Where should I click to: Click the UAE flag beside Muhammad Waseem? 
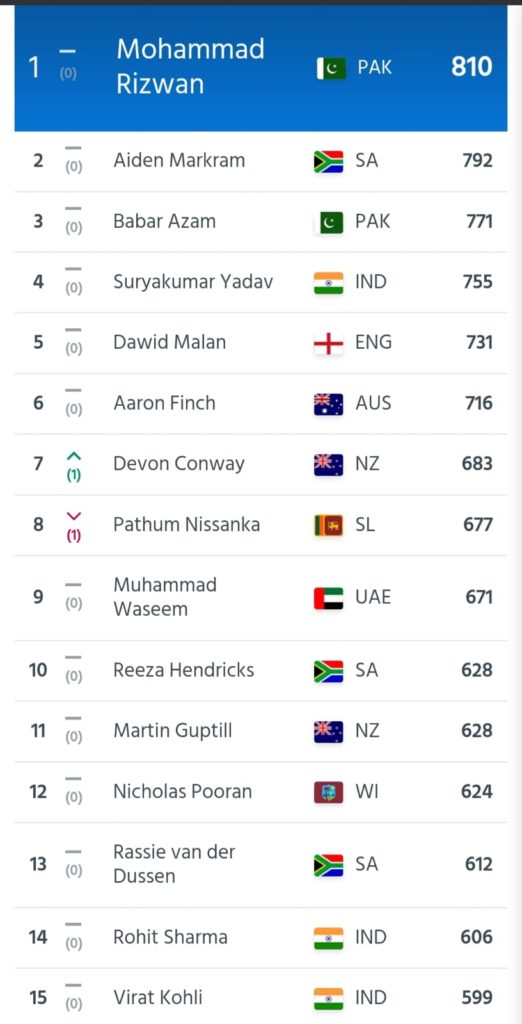(x=328, y=598)
